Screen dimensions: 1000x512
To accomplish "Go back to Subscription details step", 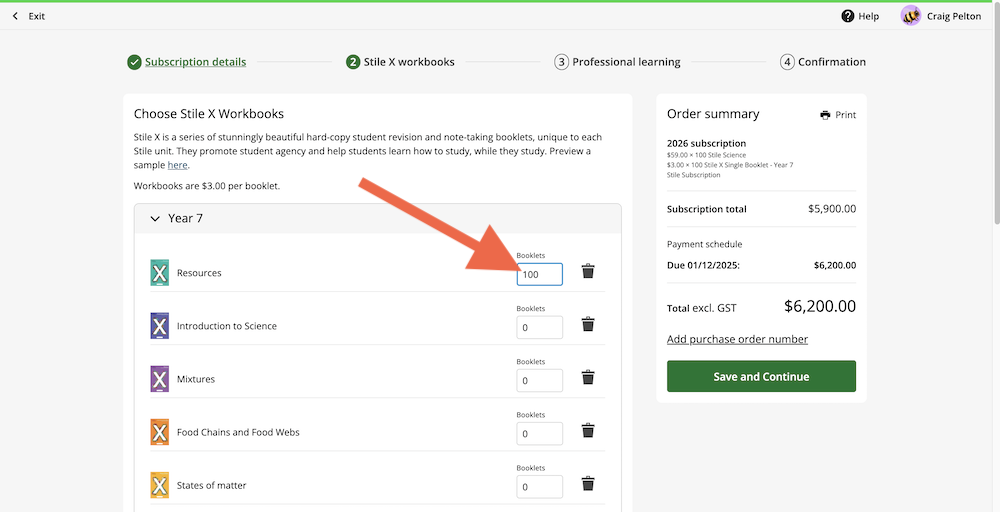I will [x=195, y=62].
